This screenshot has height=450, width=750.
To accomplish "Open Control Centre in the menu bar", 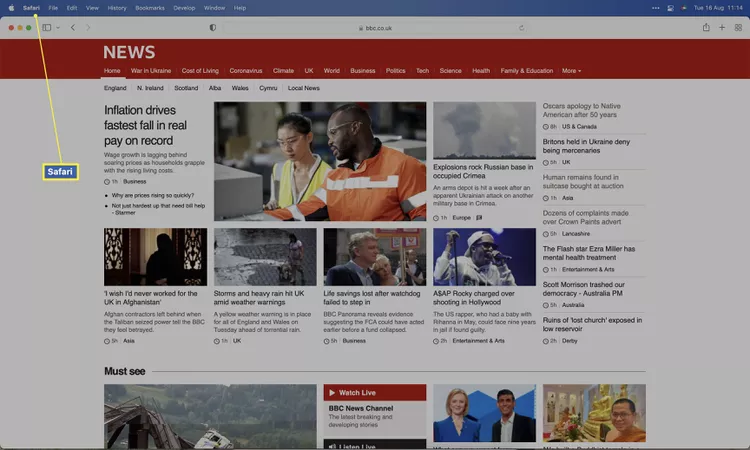I will click(x=671, y=8).
